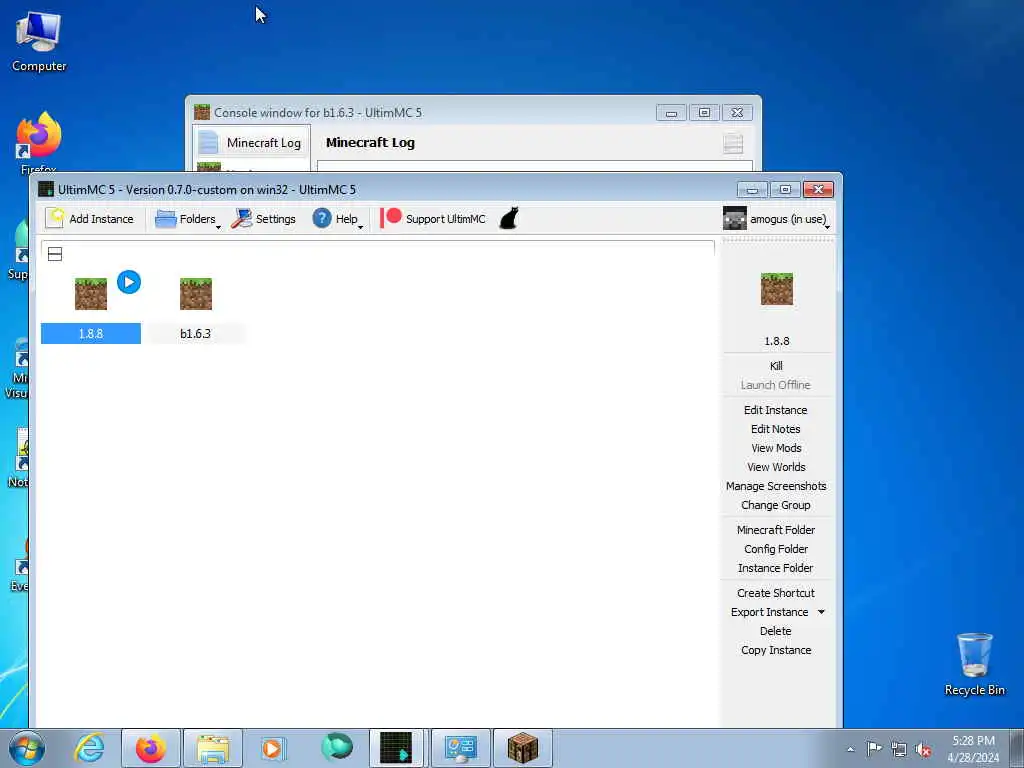Screen dimensions: 1024x768
Task: Select the Minecraft Log tab in the console window
Action: tap(251, 142)
